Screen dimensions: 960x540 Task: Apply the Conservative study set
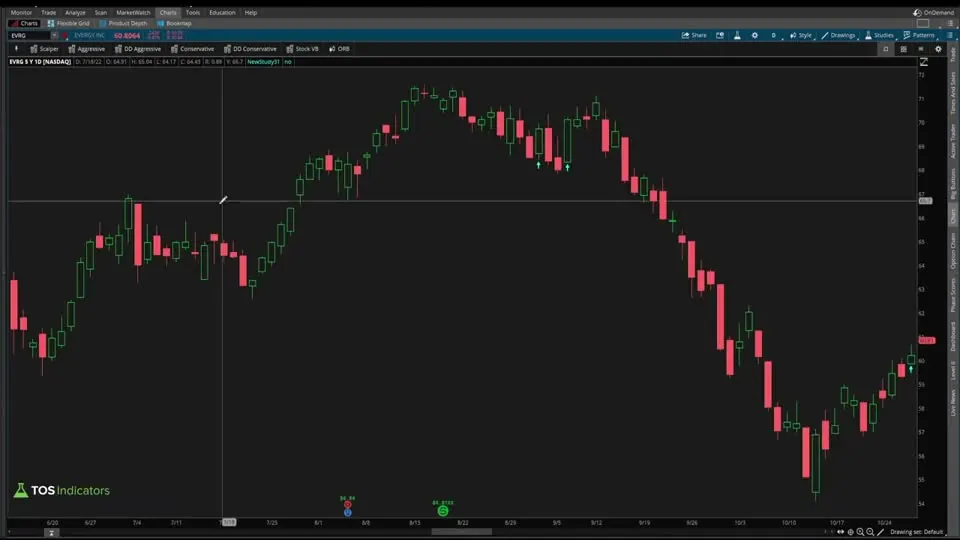[x=192, y=49]
